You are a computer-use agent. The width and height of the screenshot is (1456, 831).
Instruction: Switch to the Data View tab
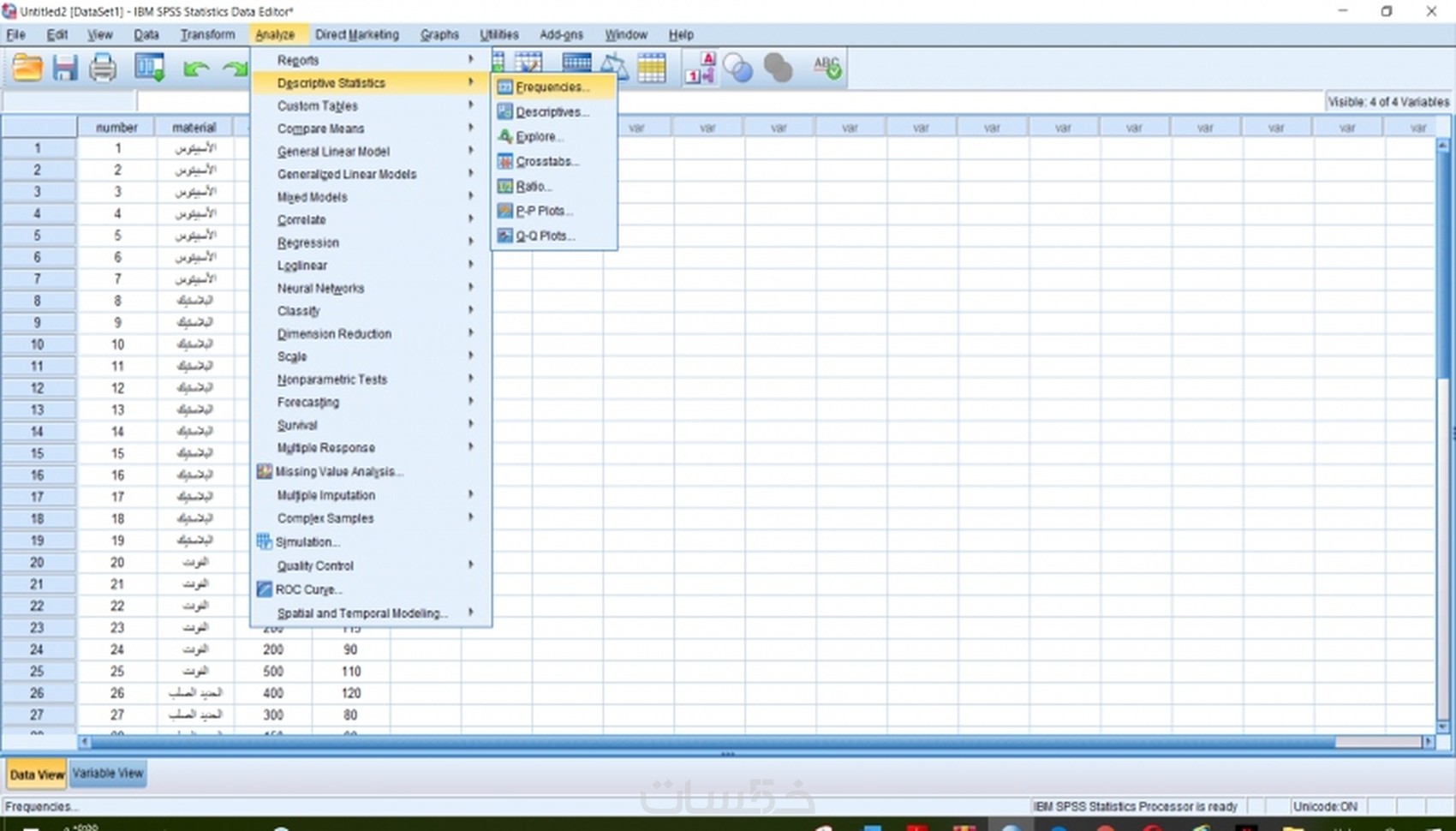pos(37,774)
